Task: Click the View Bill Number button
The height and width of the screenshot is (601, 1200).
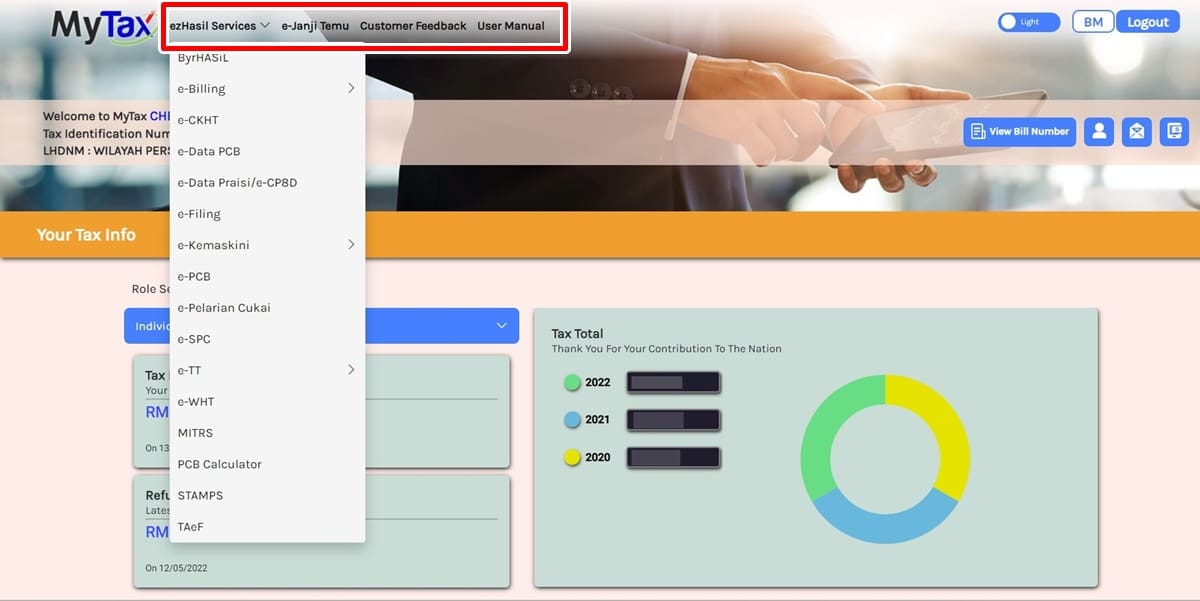Action: click(x=1019, y=131)
